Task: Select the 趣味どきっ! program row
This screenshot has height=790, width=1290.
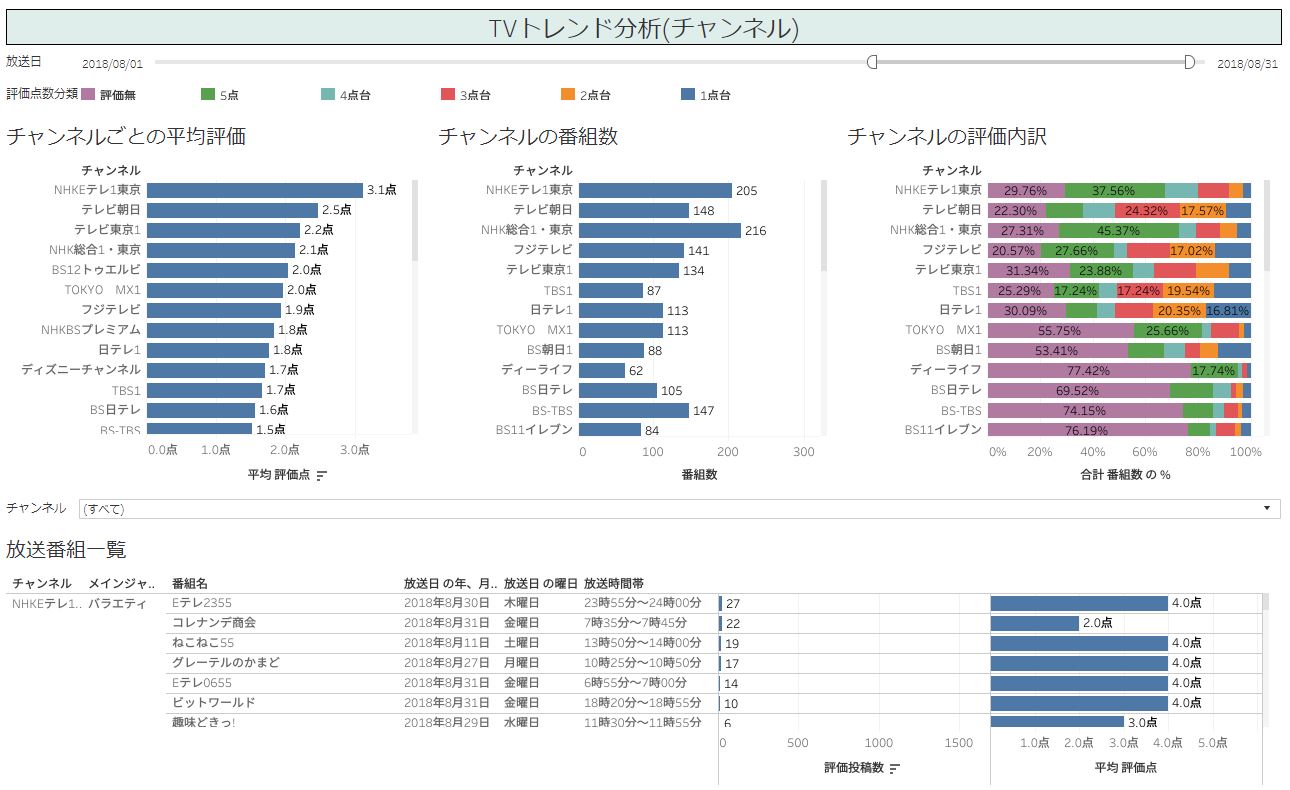Action: pyautogui.click(x=204, y=722)
